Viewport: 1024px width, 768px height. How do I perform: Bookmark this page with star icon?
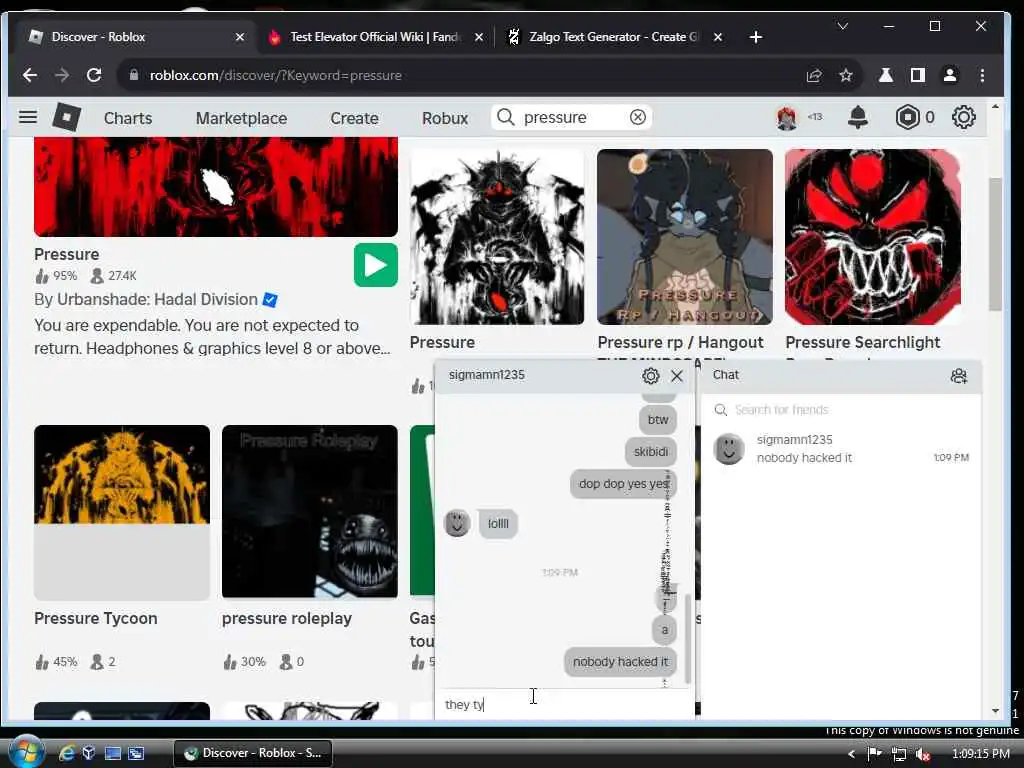click(846, 76)
